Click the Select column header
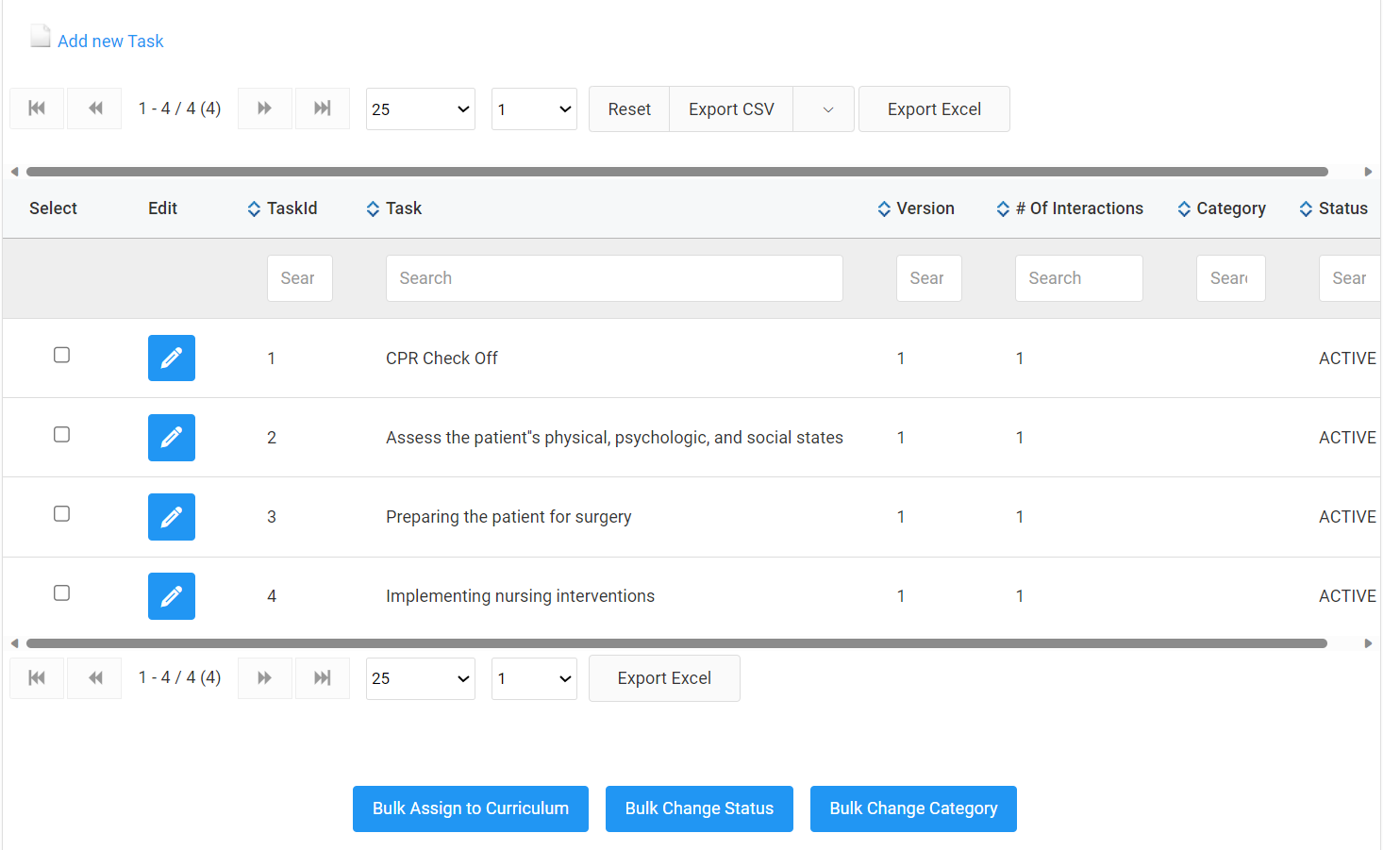 tap(53, 208)
